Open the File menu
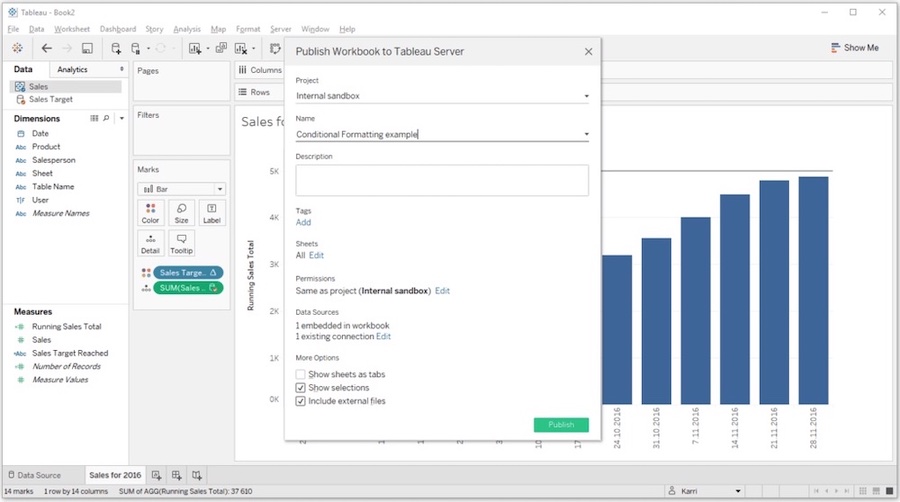The height and width of the screenshot is (502, 900). tap(13, 29)
